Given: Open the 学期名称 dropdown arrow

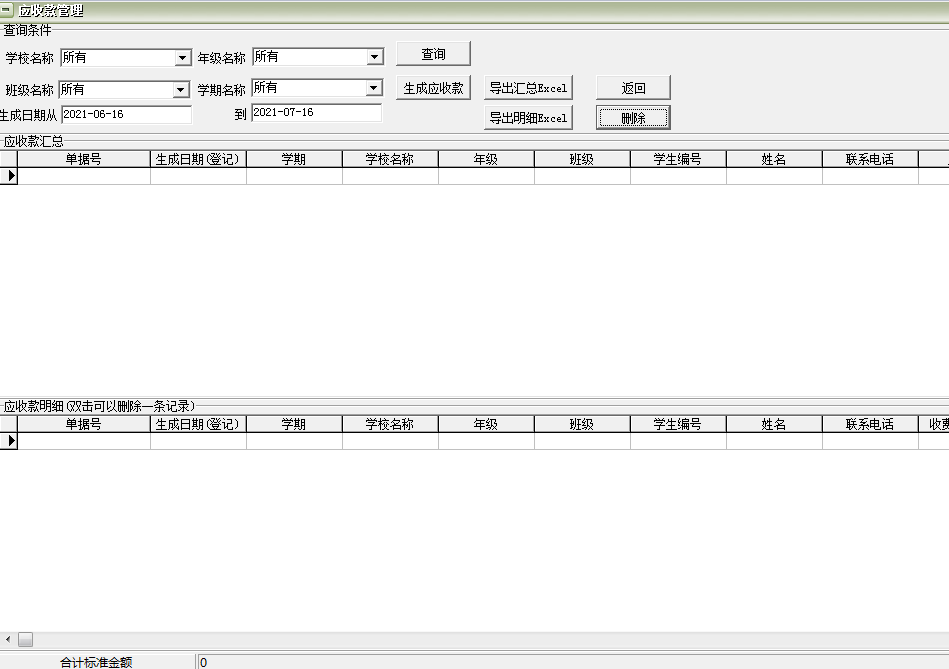Looking at the screenshot, I should point(373,88).
